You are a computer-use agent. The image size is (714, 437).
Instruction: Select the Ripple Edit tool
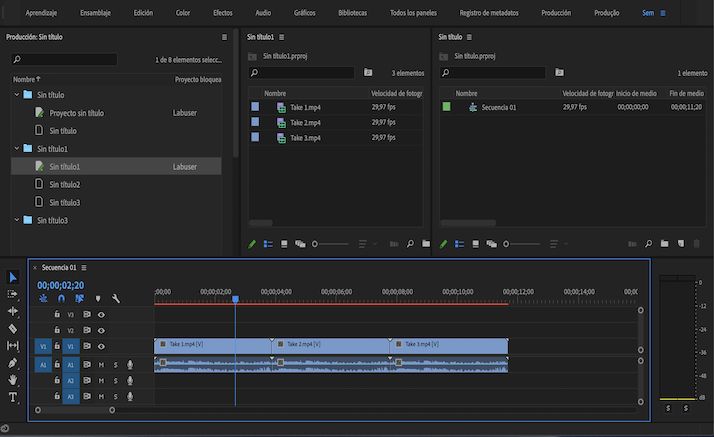point(13,311)
